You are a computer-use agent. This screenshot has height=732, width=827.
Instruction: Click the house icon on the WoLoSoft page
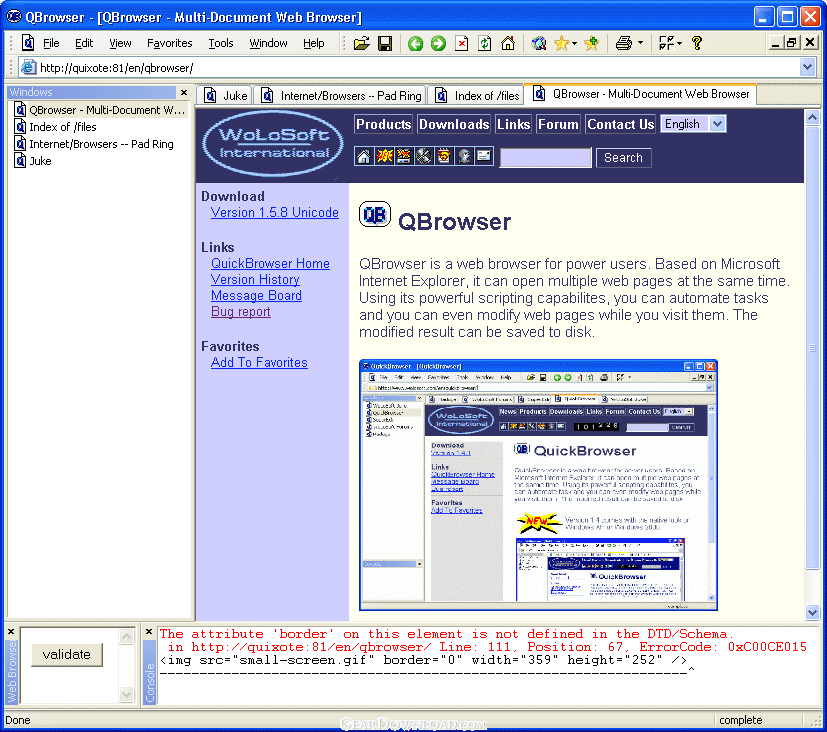coord(364,156)
